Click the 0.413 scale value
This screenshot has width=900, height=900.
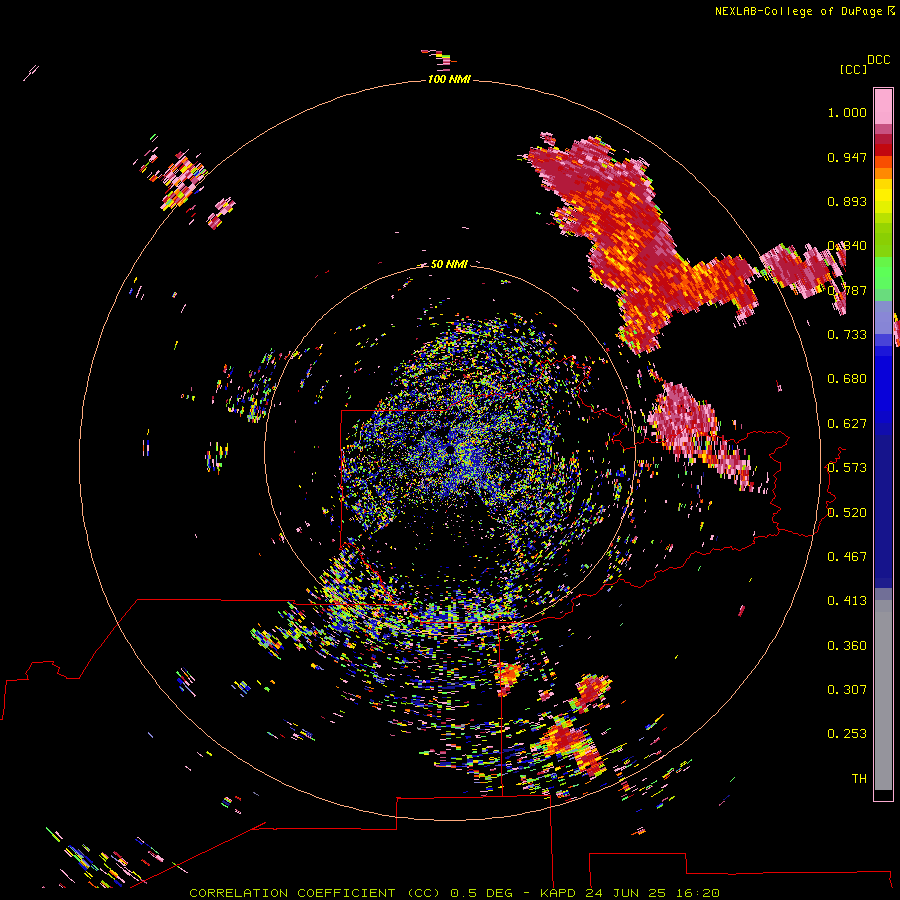coord(847,601)
